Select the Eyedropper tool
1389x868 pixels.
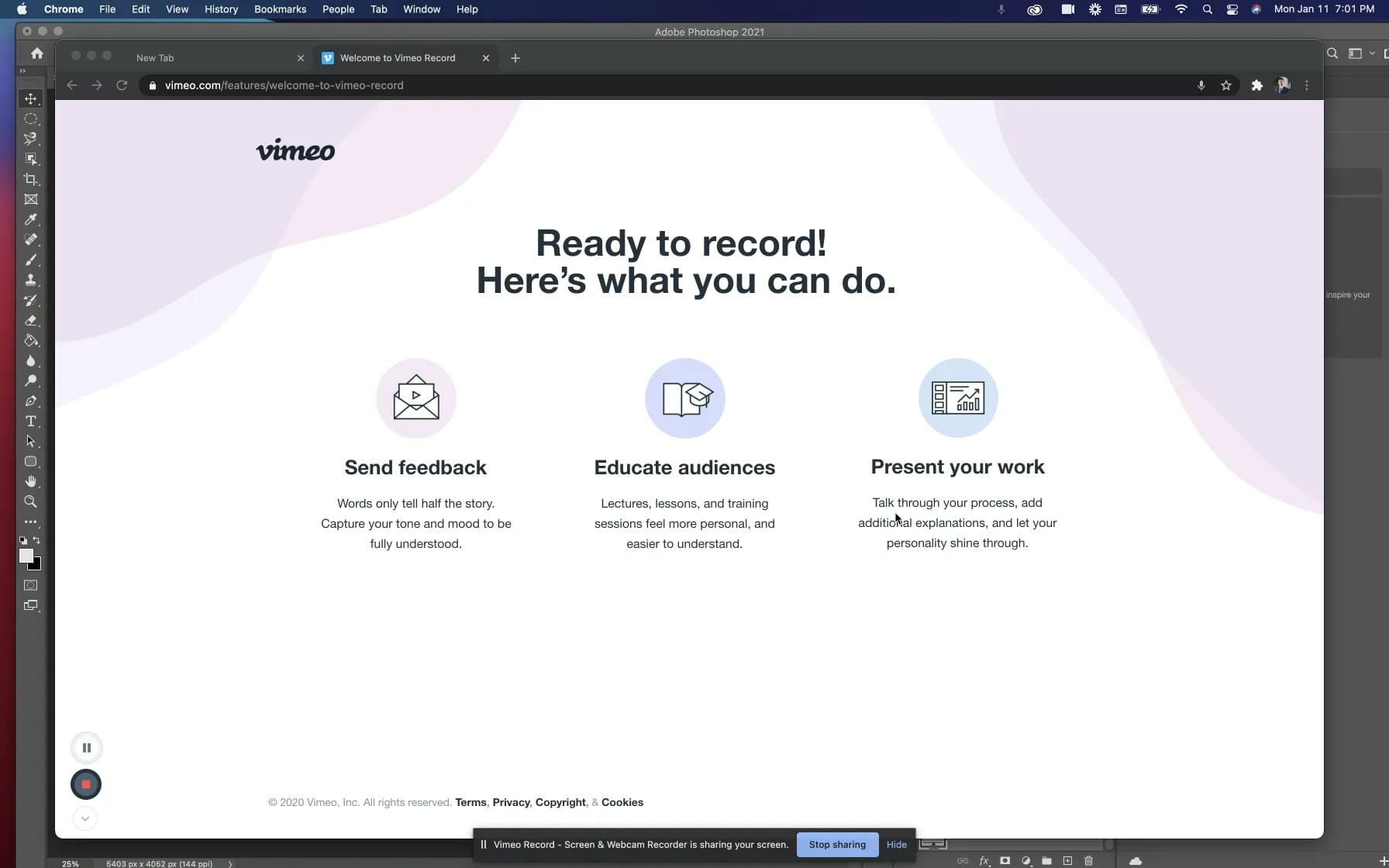click(31, 219)
